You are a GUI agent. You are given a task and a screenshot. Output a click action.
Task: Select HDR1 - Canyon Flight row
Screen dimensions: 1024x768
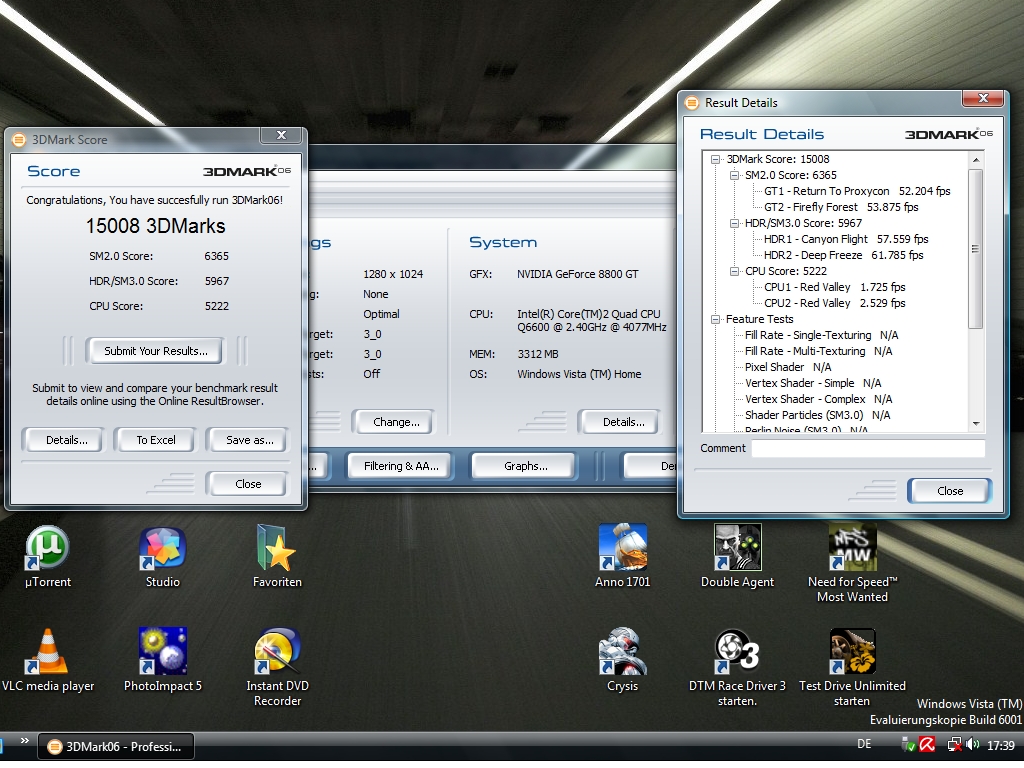[x=846, y=239]
